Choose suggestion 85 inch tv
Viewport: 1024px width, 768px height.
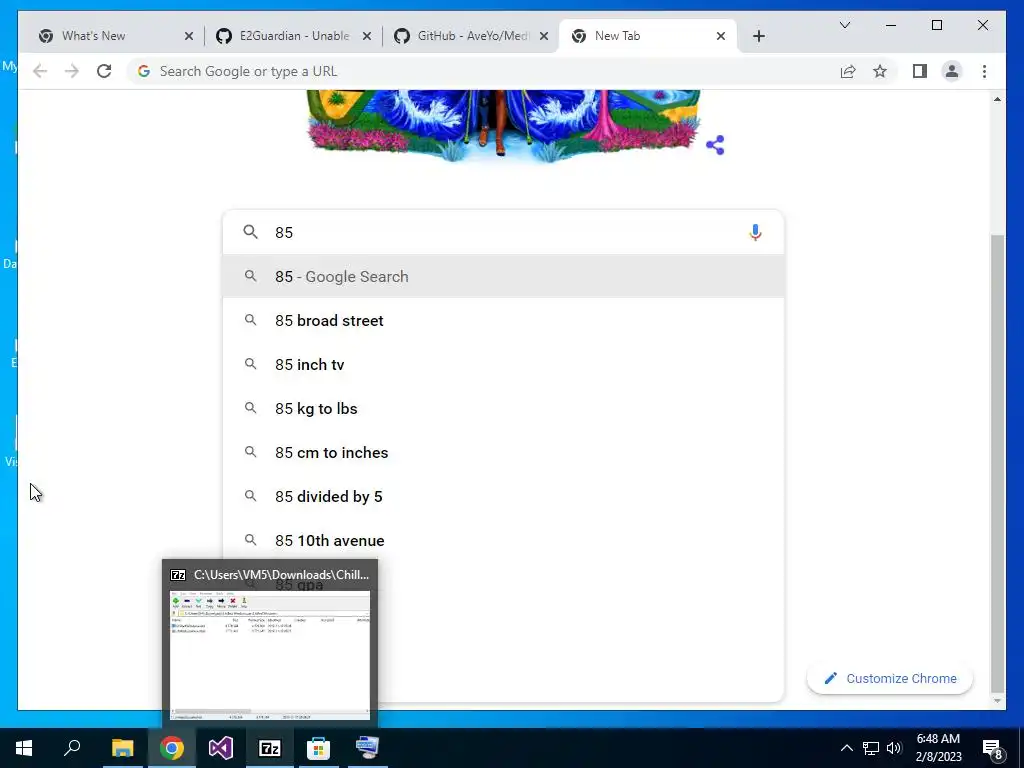[x=503, y=364]
